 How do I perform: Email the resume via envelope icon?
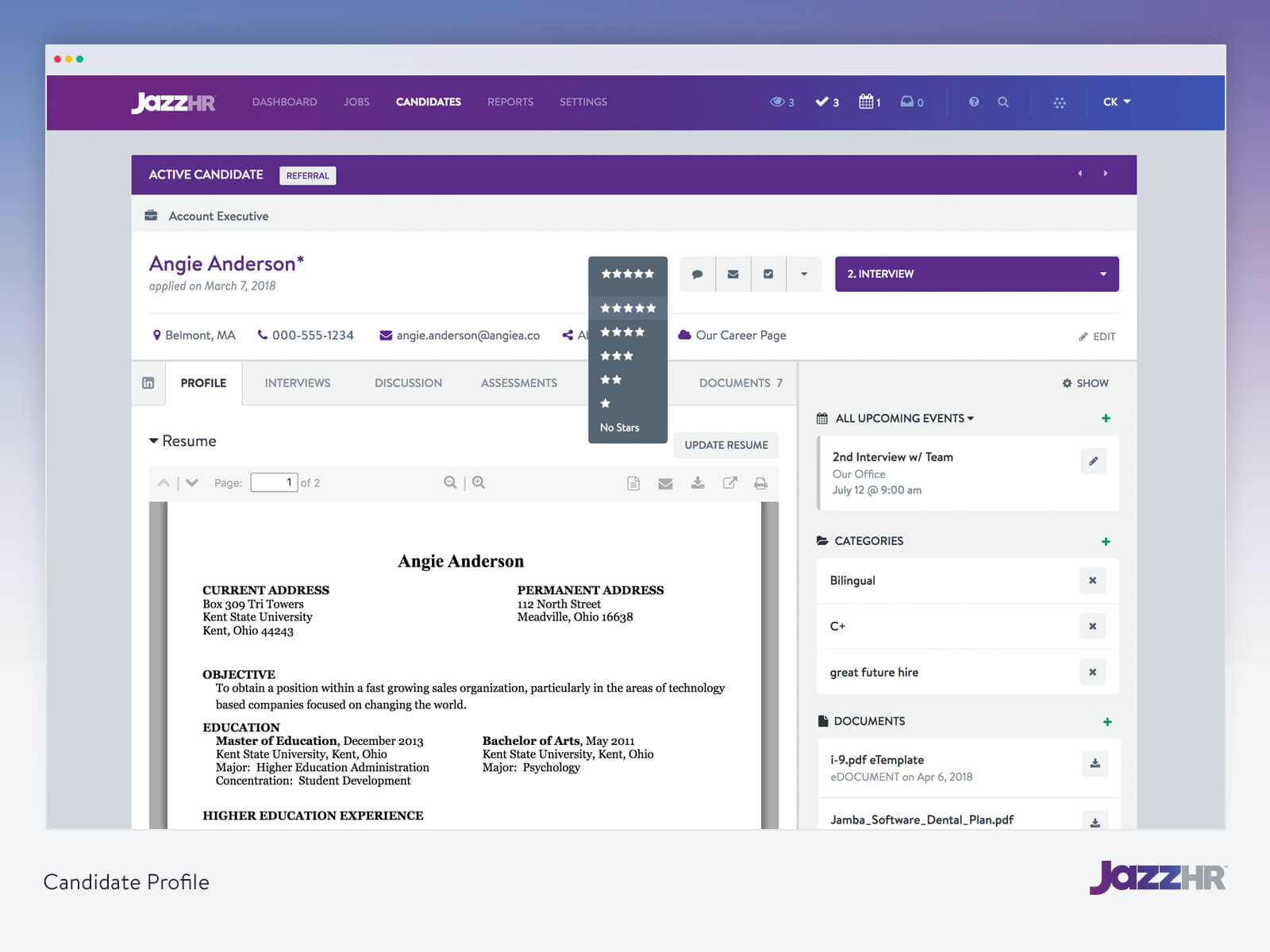(x=665, y=483)
